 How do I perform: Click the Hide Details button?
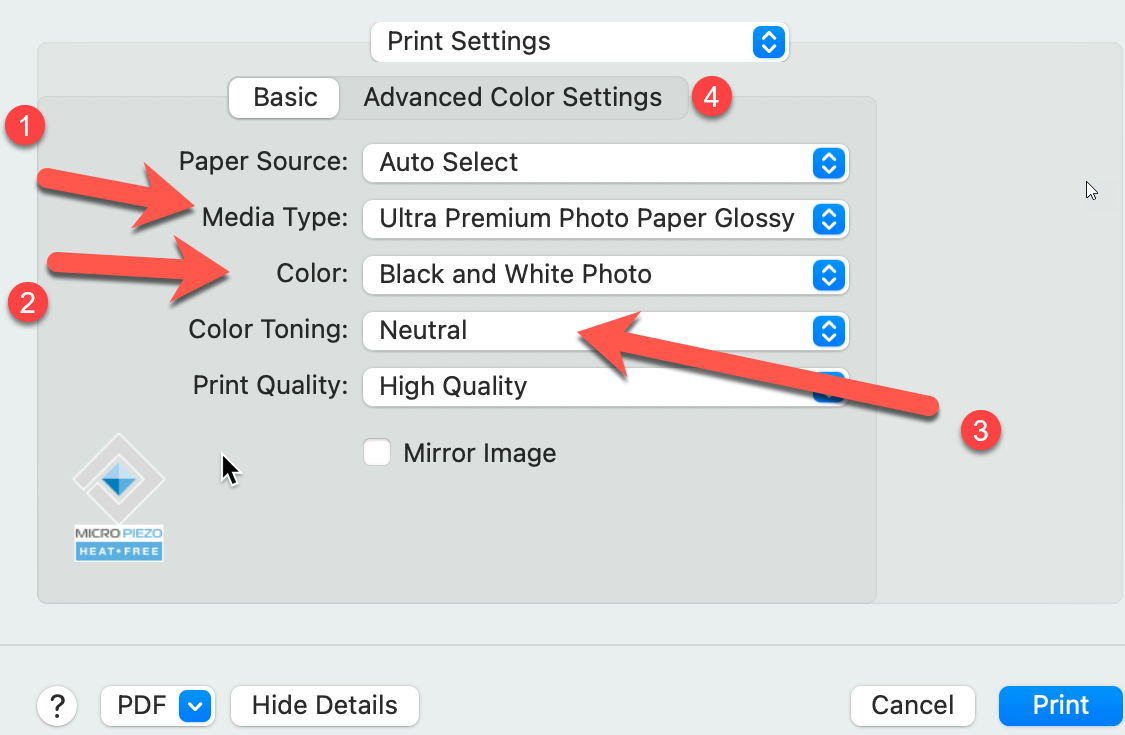click(324, 705)
